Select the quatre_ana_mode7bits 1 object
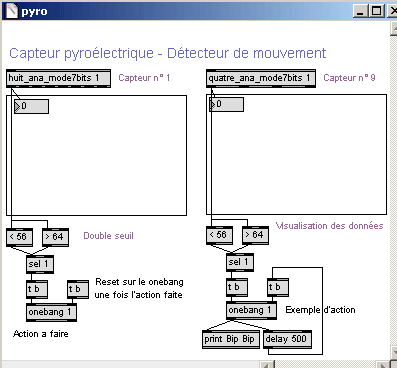This screenshot has height=368, width=397. click(261, 79)
